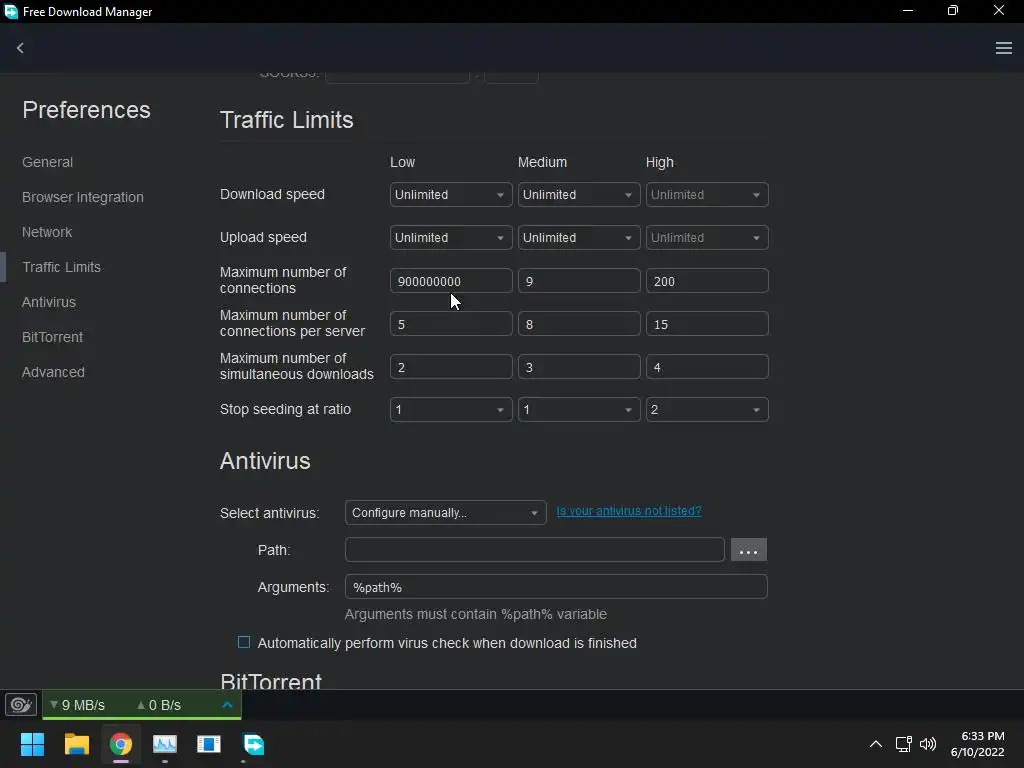Open Google Chrome from taskbar
Screen dimensions: 1024x768
[121, 744]
